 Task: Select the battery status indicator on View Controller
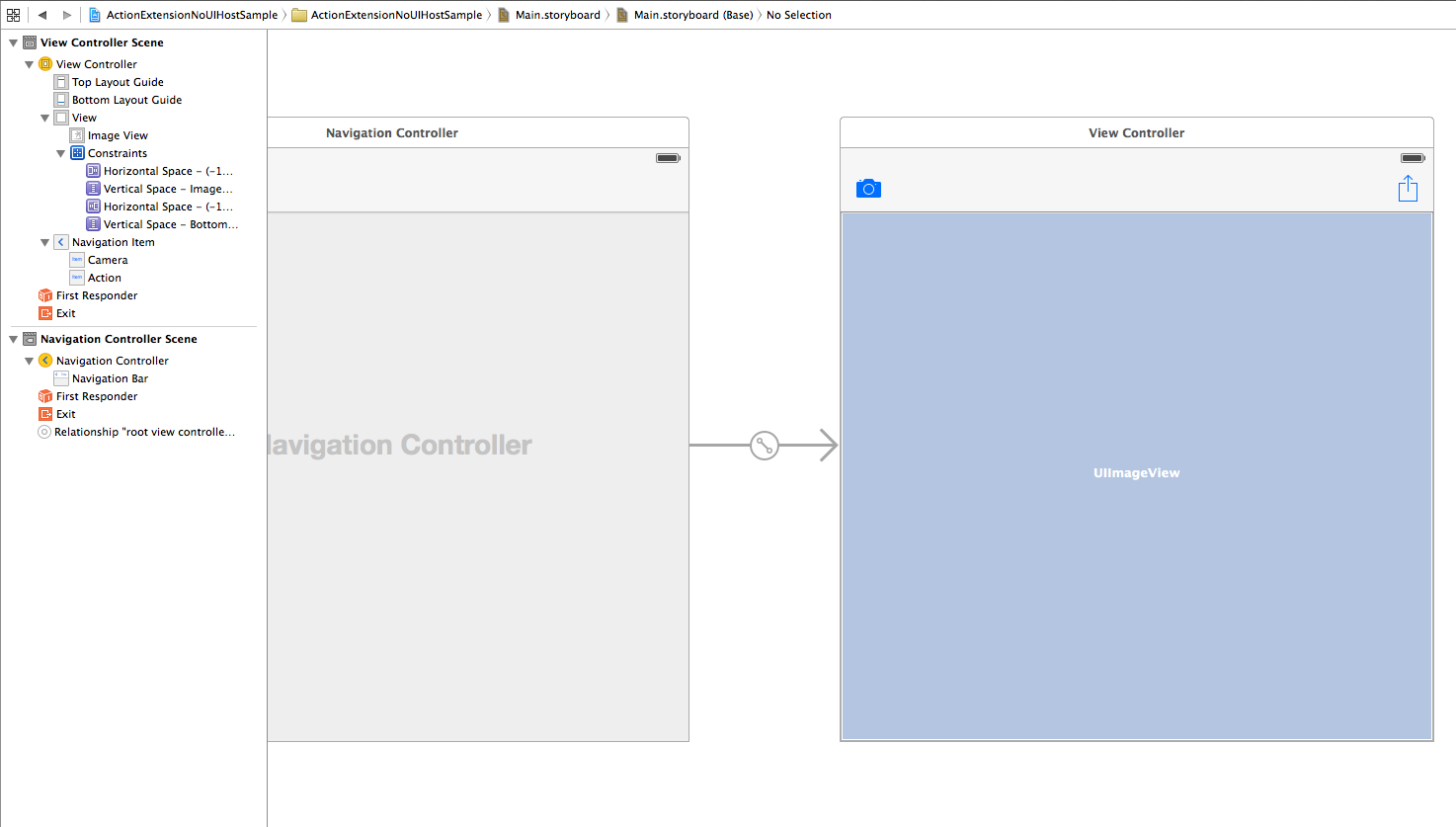click(1413, 157)
